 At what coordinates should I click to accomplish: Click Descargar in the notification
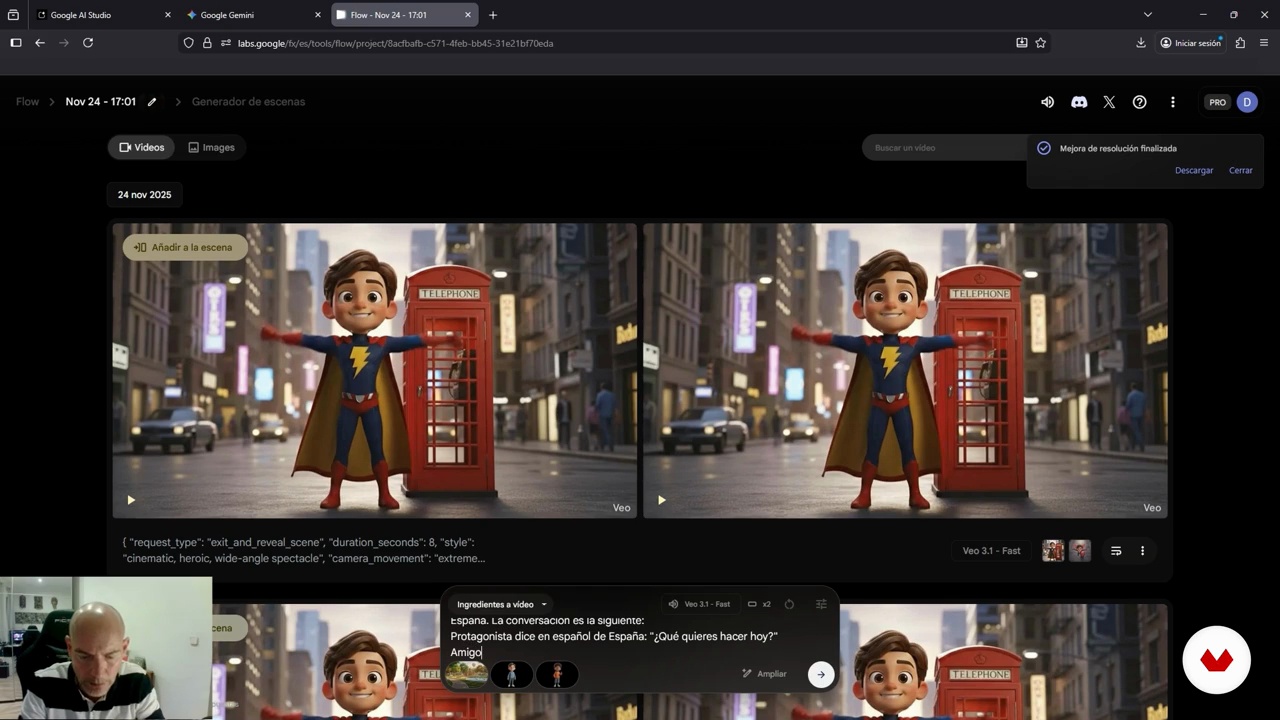pos(1194,170)
